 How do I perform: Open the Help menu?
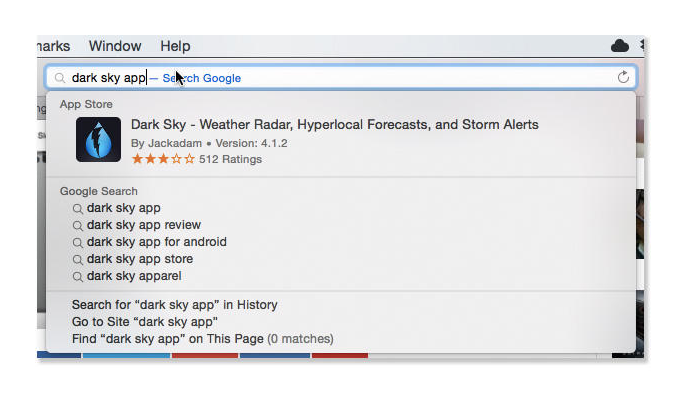point(175,46)
